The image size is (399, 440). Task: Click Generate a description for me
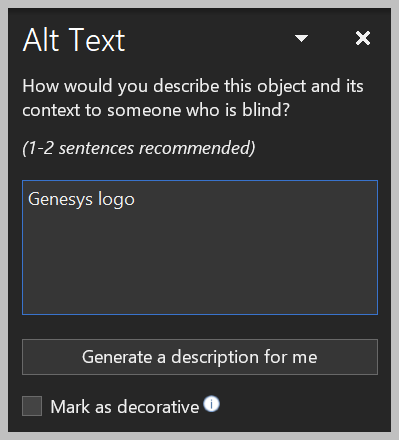(200, 357)
